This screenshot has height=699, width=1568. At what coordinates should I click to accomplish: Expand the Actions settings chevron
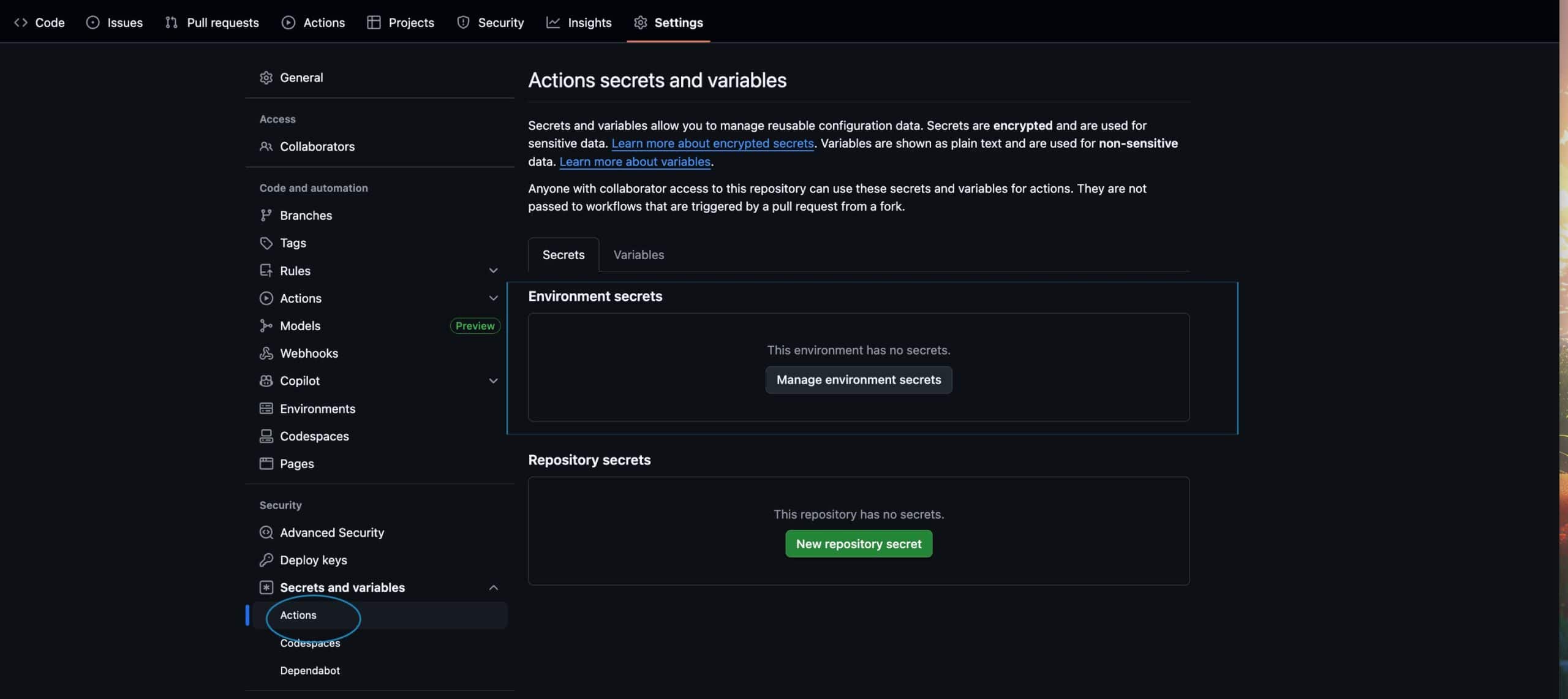(493, 298)
